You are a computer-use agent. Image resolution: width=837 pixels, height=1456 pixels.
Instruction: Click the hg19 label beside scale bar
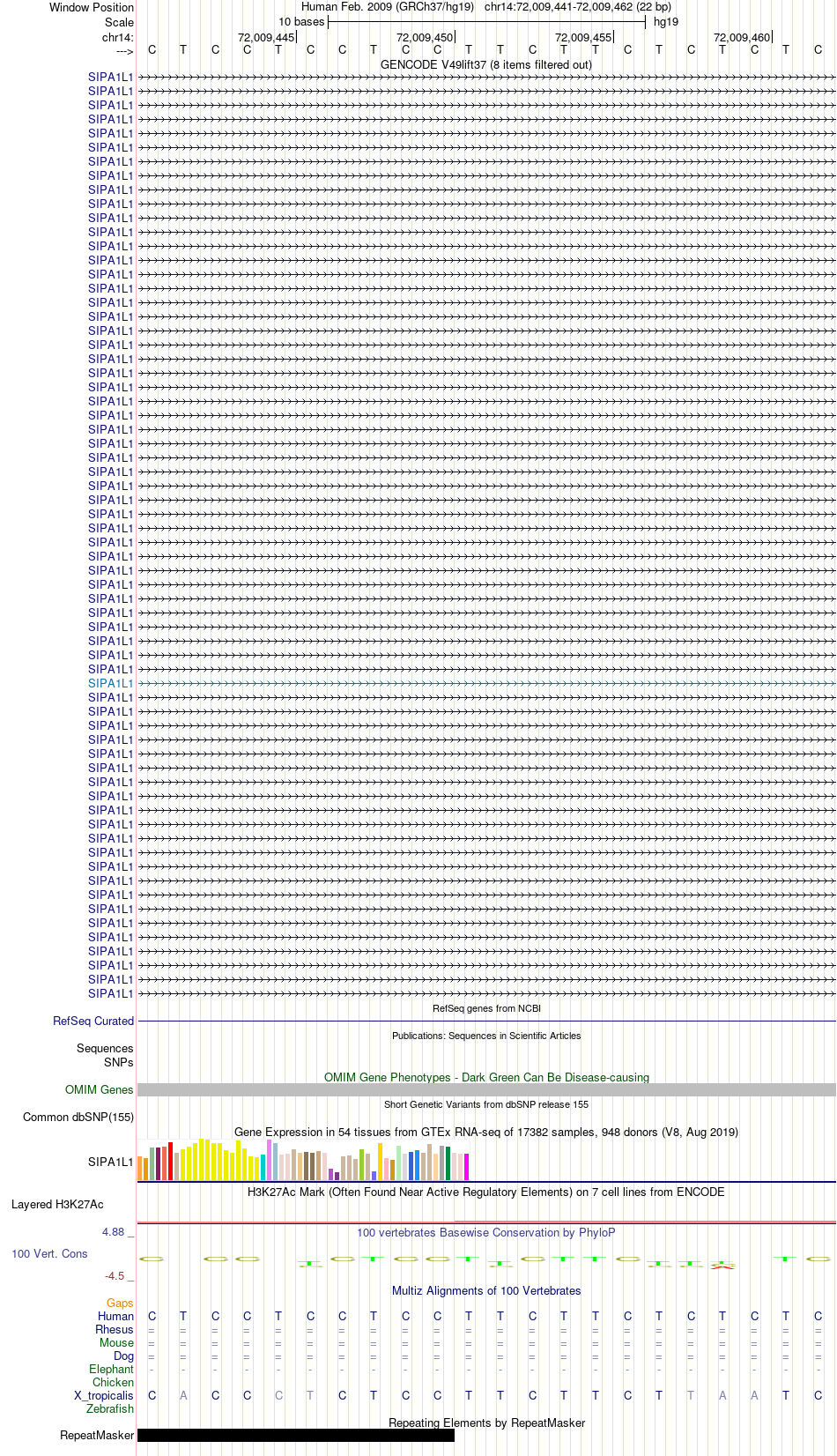666,22
